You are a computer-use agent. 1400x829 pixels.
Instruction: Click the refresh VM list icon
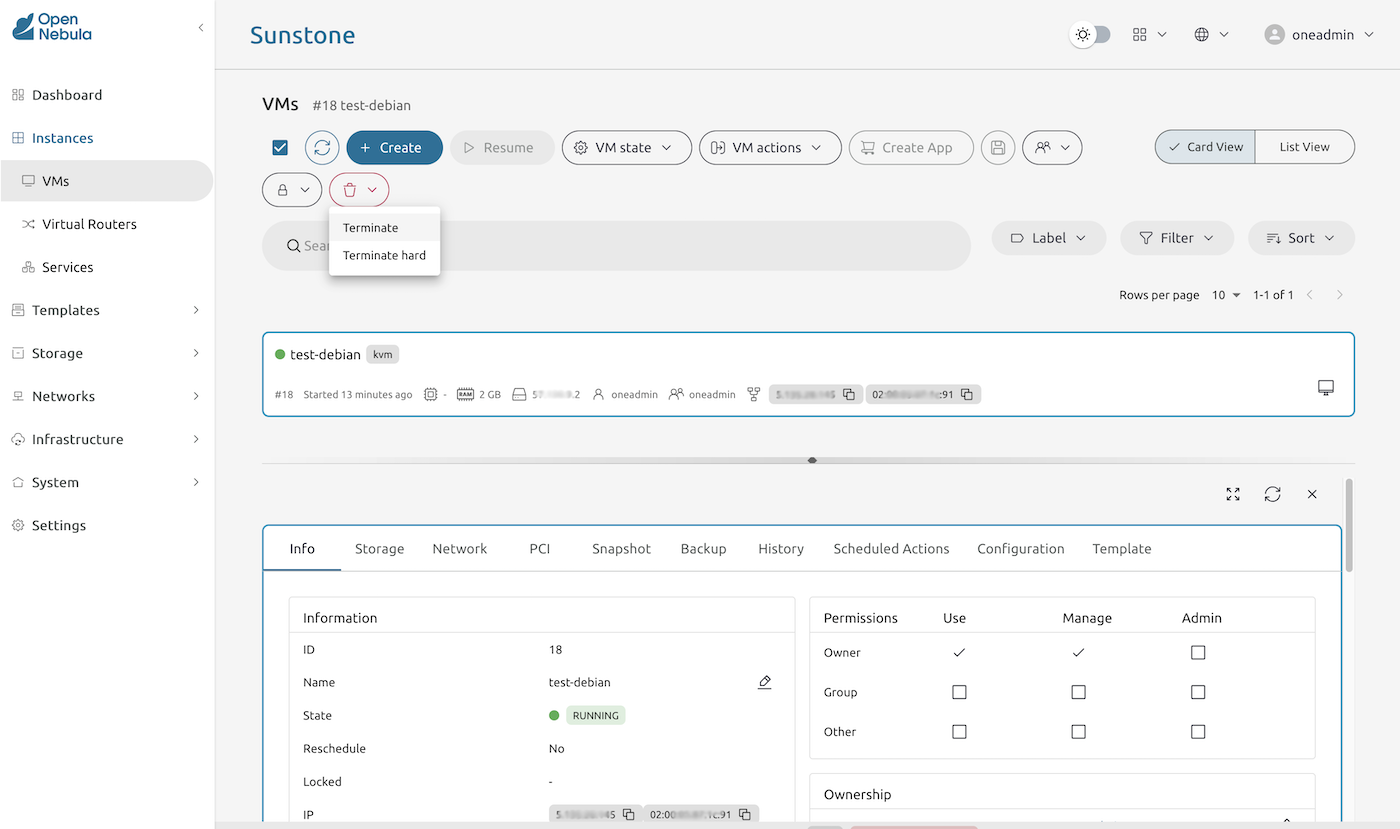point(322,148)
